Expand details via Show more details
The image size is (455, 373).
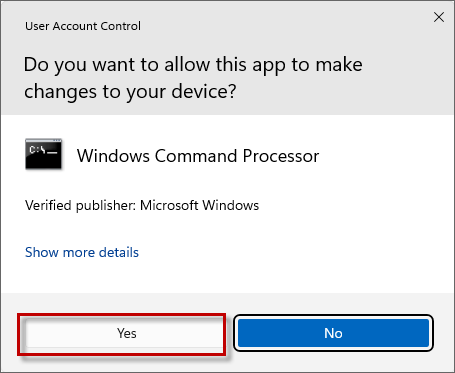pyautogui.click(x=82, y=252)
